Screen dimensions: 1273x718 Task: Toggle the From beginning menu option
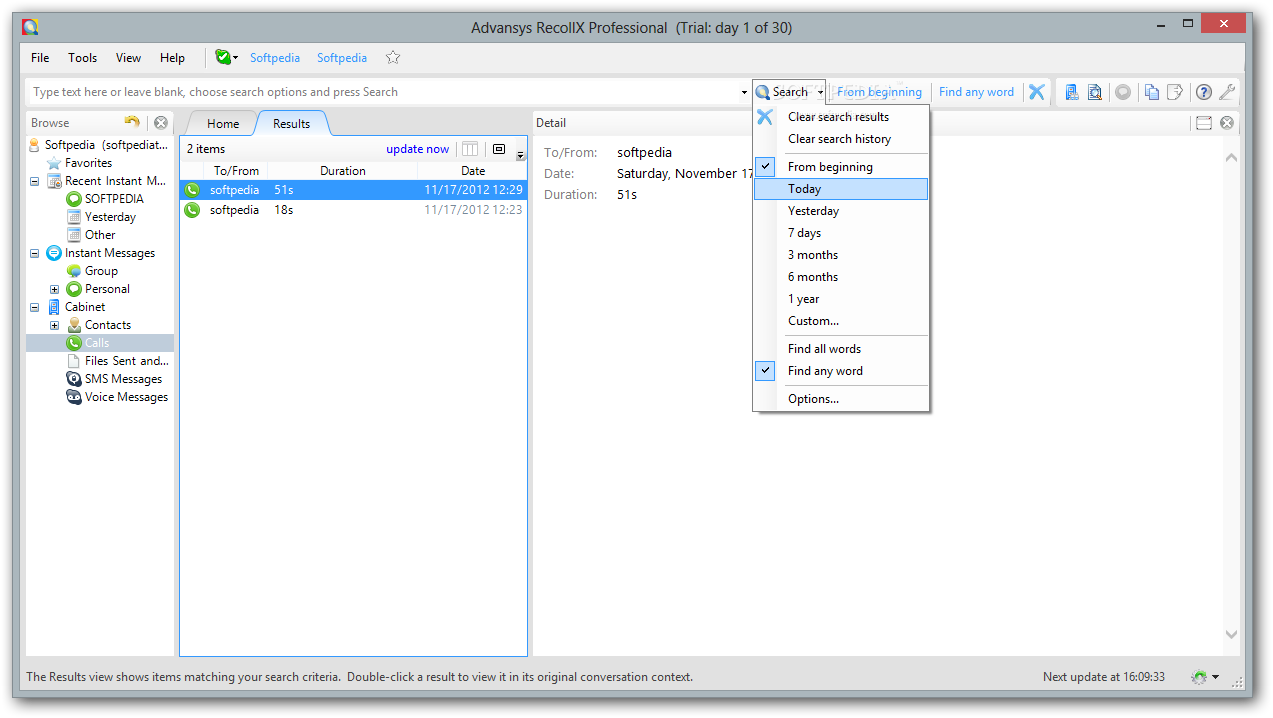(x=841, y=167)
